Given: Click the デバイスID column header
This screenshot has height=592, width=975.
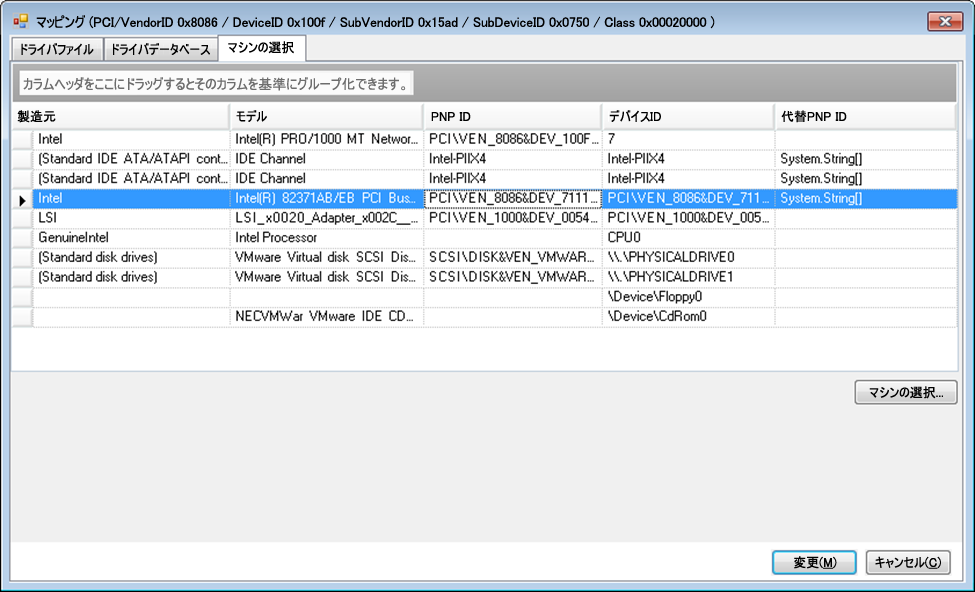Looking at the screenshot, I should pos(687,117).
